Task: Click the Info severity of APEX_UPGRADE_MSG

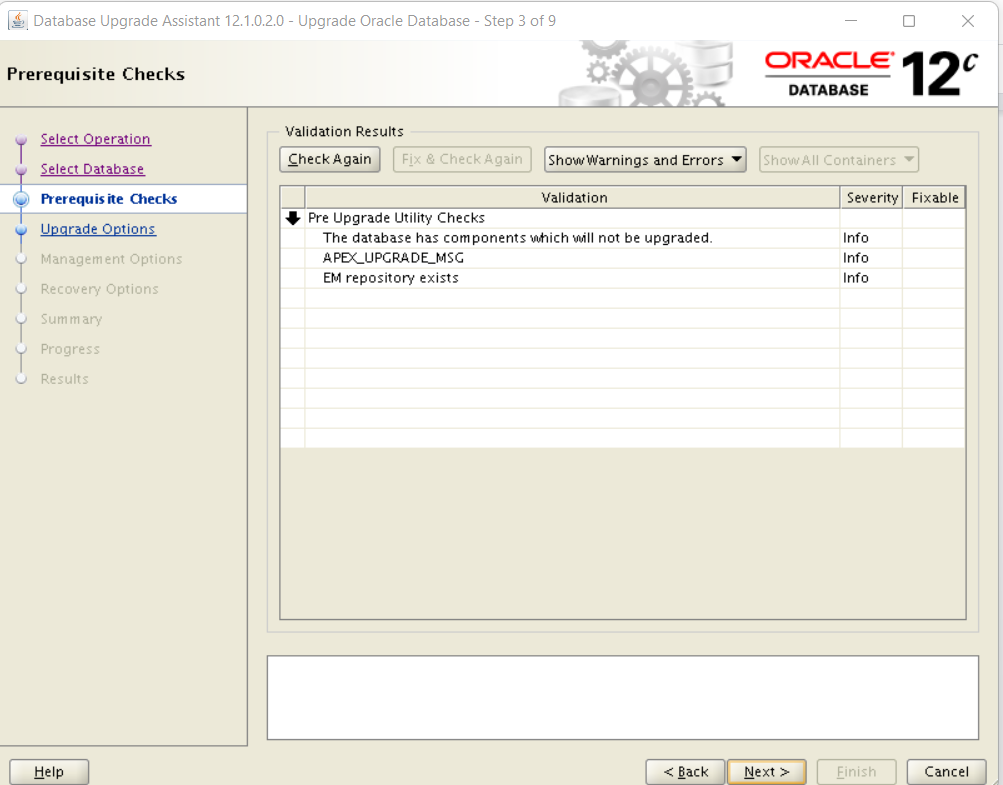Action: click(x=855, y=258)
